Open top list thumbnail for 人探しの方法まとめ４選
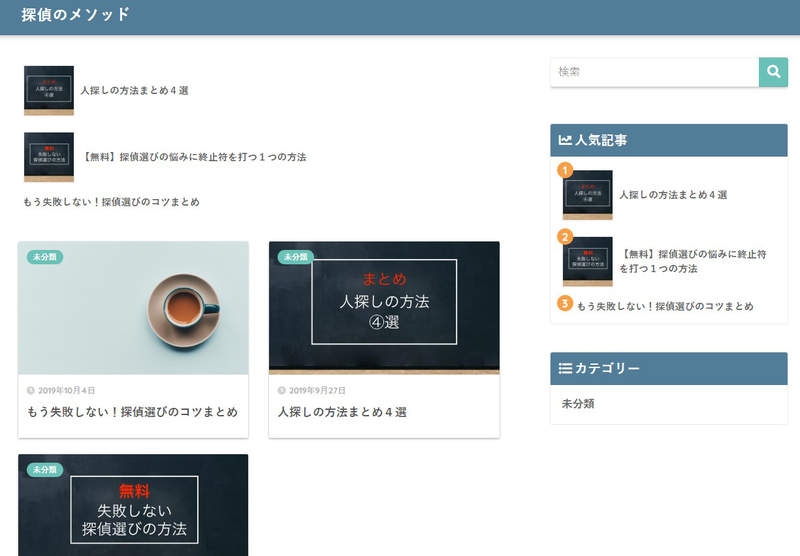The height and width of the screenshot is (556, 800). click(49, 91)
